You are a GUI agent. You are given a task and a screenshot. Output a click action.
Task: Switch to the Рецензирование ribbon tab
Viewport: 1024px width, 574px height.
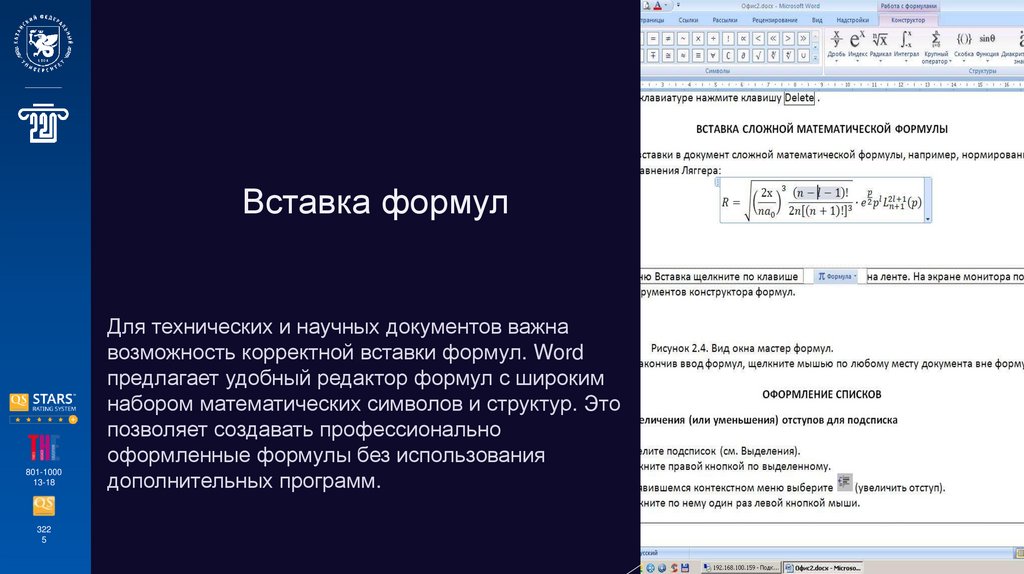coord(775,20)
